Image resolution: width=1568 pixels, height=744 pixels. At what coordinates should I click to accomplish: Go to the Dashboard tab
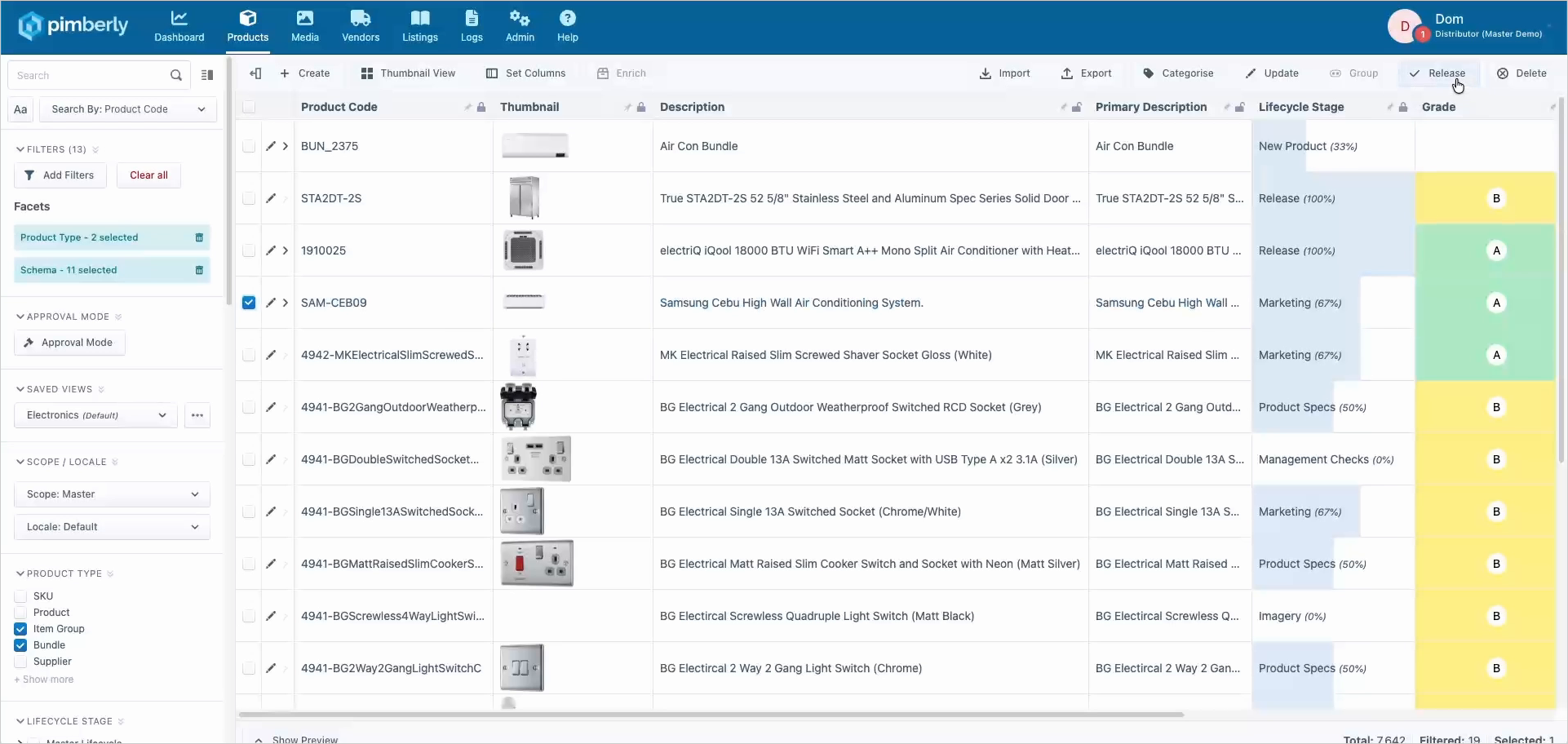click(x=179, y=27)
